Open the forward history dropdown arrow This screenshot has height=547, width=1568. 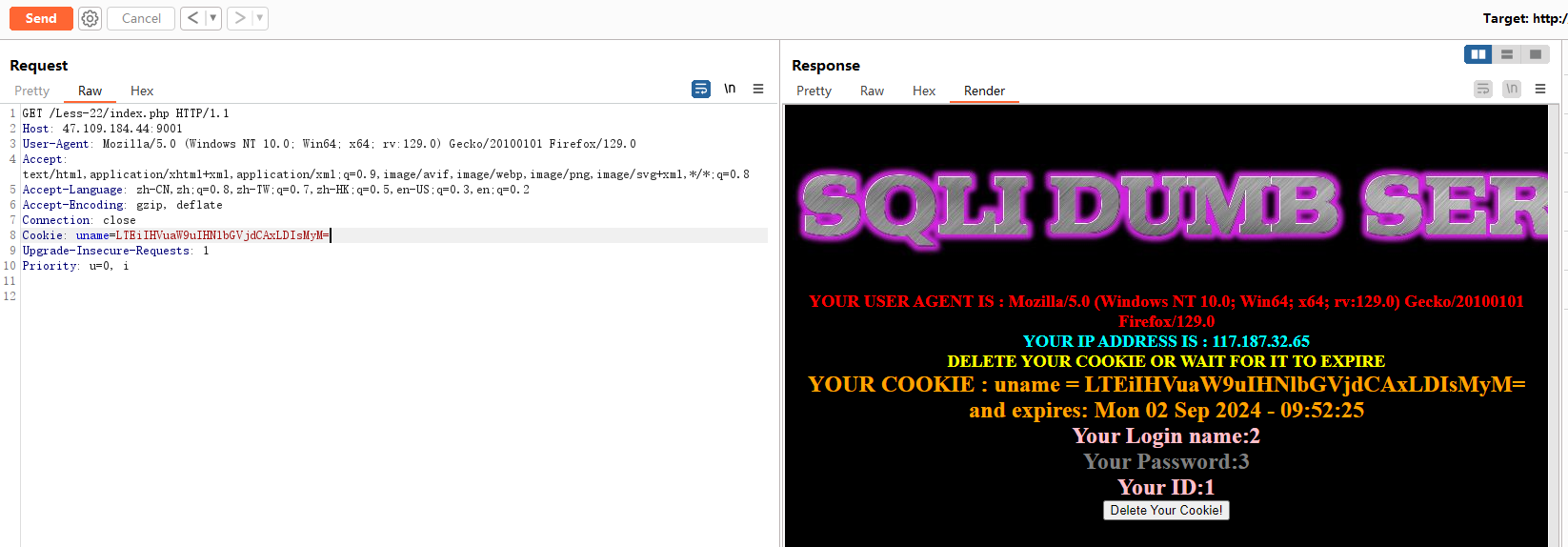(260, 18)
